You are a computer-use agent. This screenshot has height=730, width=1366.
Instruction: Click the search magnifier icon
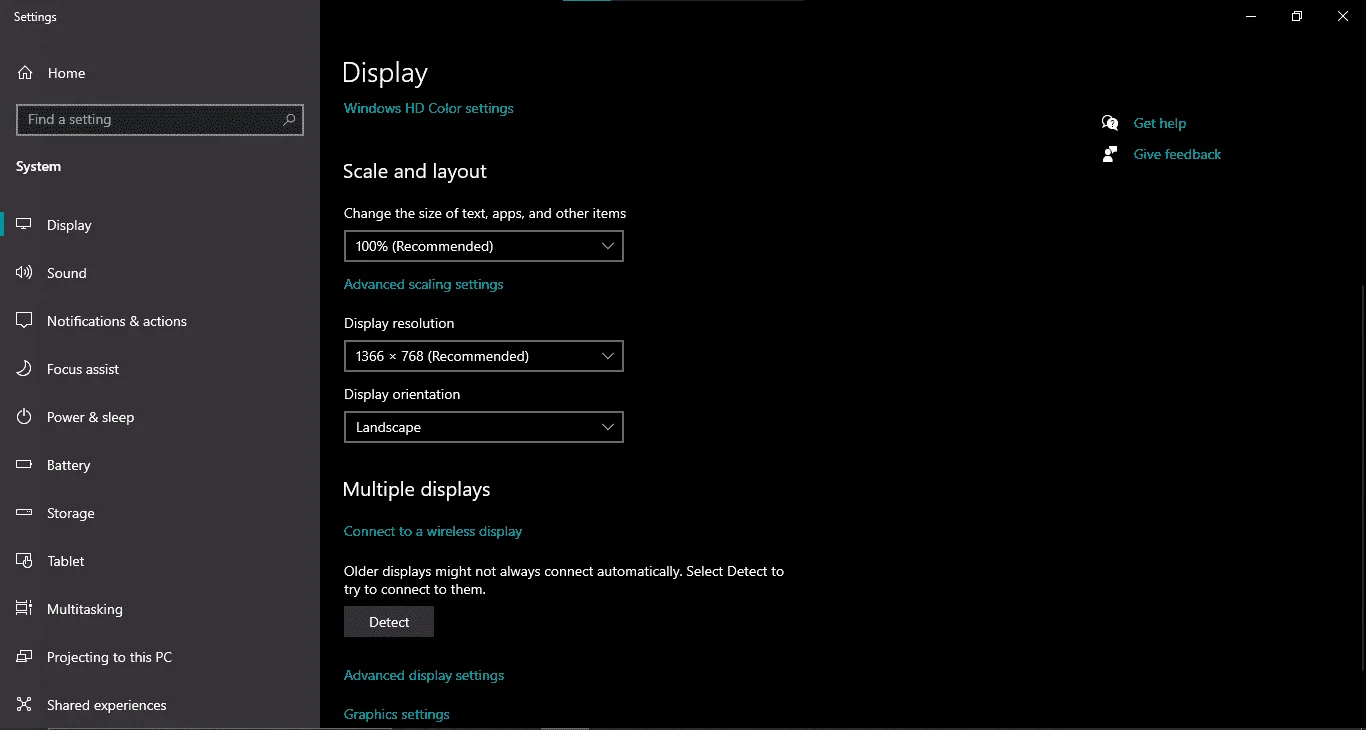coord(290,120)
